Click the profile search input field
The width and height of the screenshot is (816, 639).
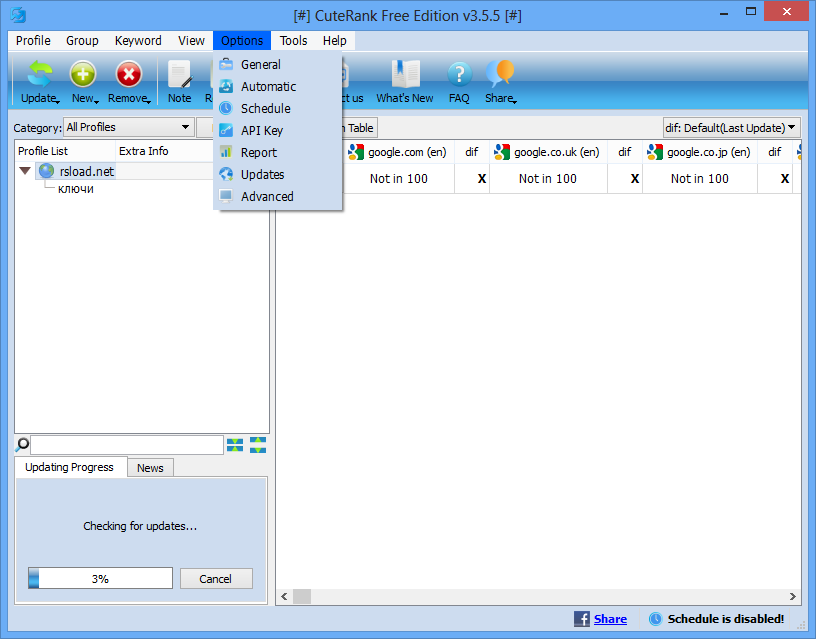pos(127,445)
